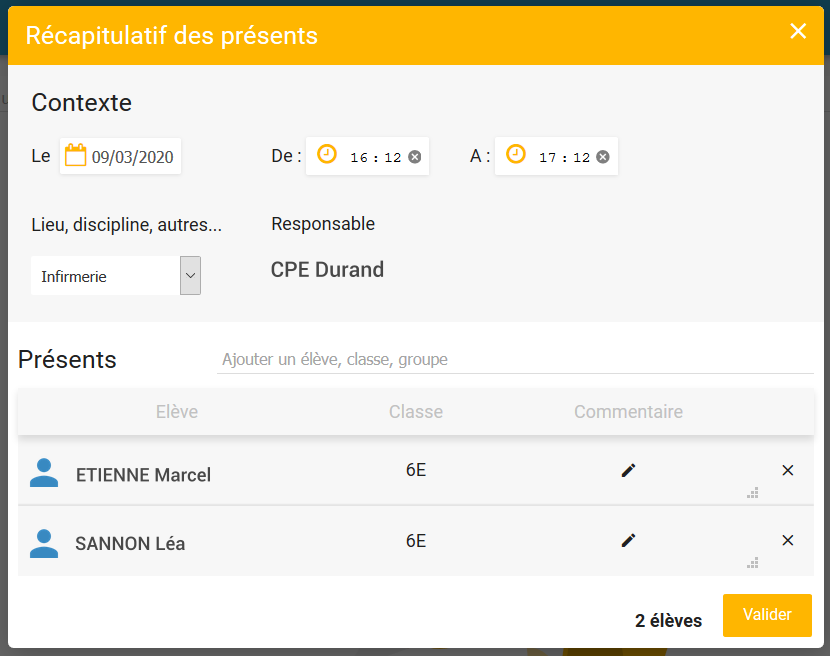Click the Valider button
830x656 pixels.
click(767, 615)
